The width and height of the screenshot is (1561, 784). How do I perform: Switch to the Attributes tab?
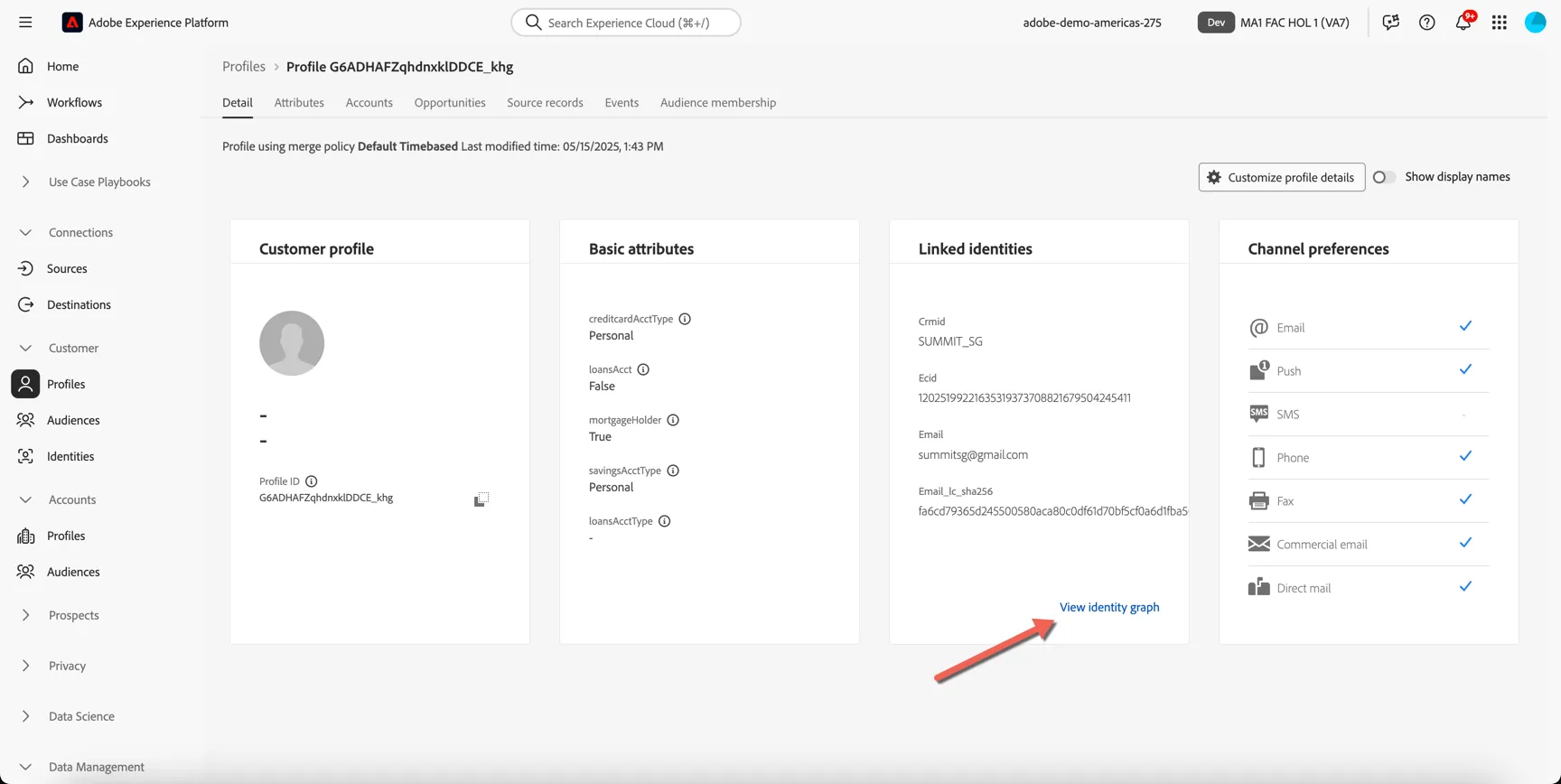(299, 103)
